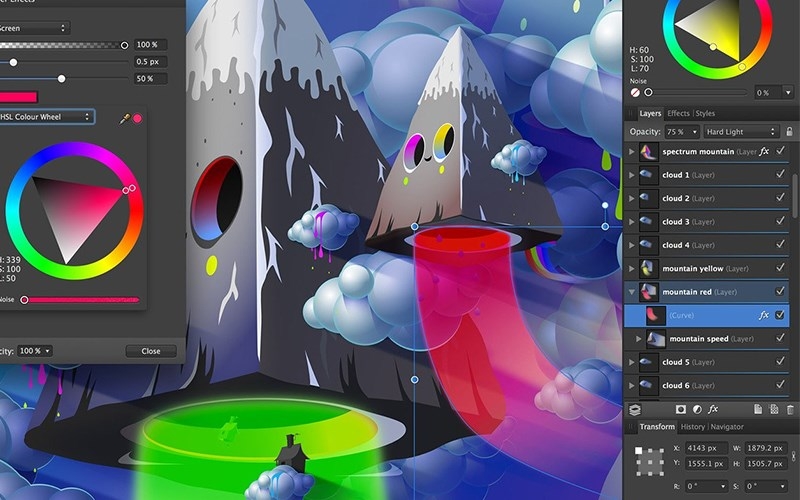800x500 pixels.
Task: Click the Adjustments half-circle icon
Action: click(x=697, y=409)
